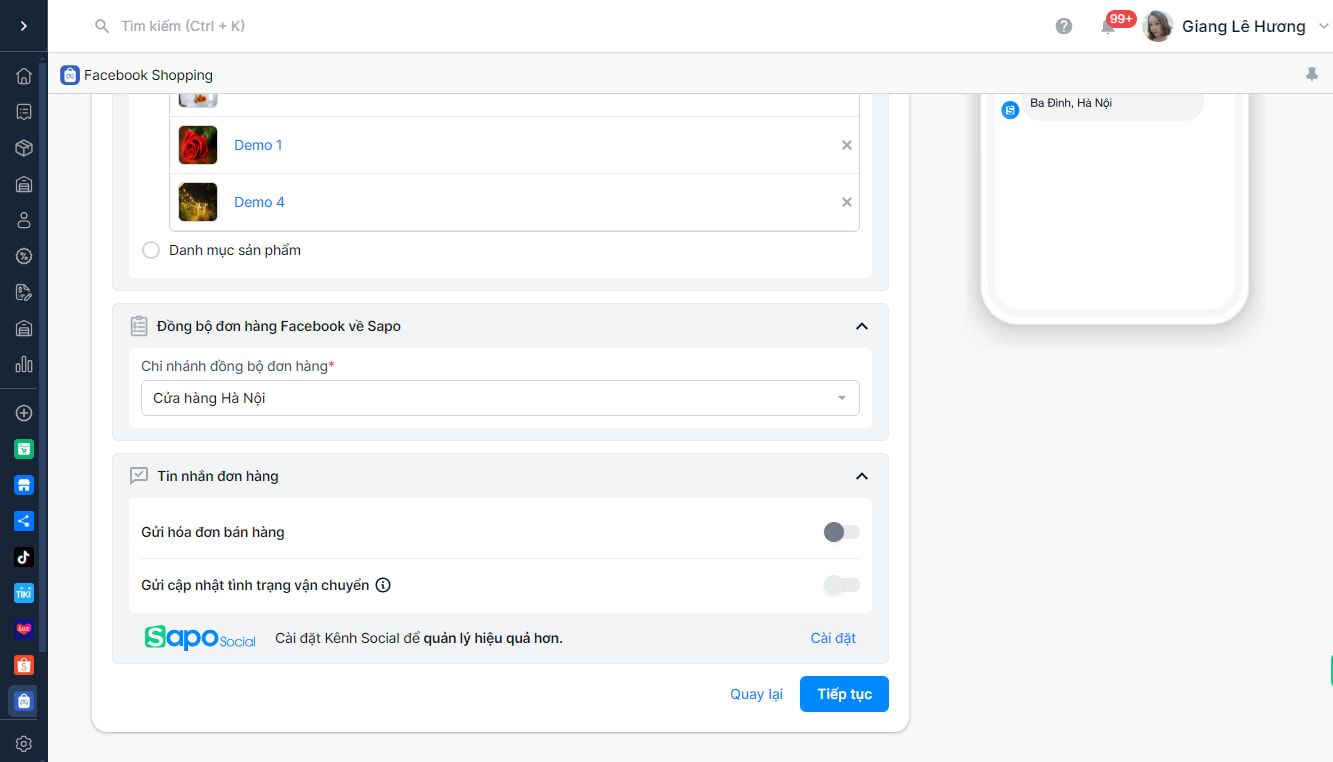The width and height of the screenshot is (1333, 762).
Task: Open the help question mark icon
Action: point(1064,26)
